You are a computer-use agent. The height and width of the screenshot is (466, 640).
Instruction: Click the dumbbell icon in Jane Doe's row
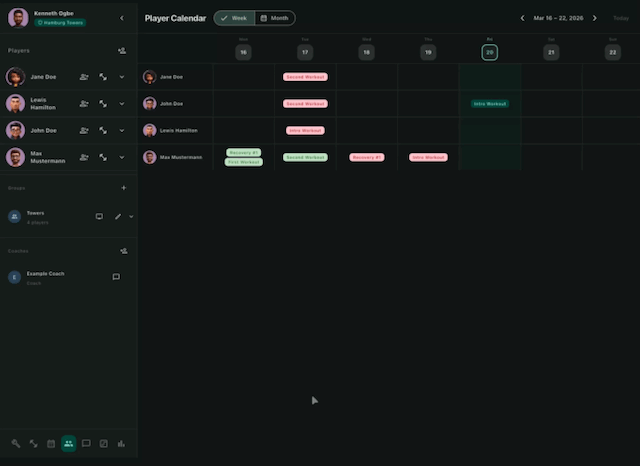[x=103, y=77]
